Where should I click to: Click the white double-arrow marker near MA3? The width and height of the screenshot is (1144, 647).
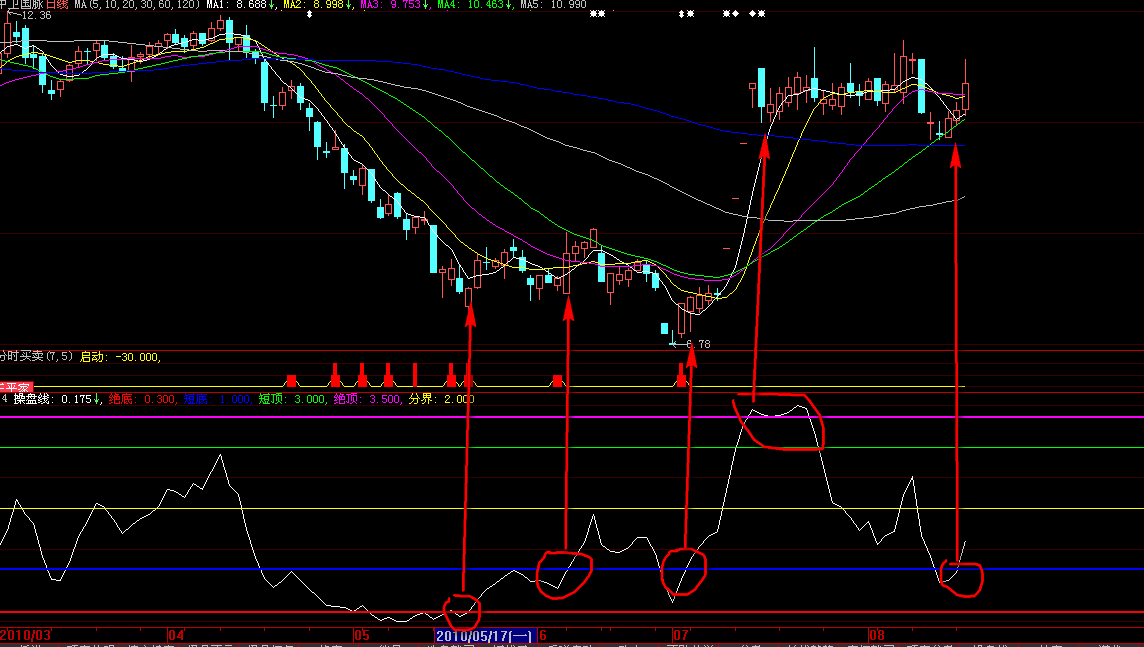coord(309,14)
